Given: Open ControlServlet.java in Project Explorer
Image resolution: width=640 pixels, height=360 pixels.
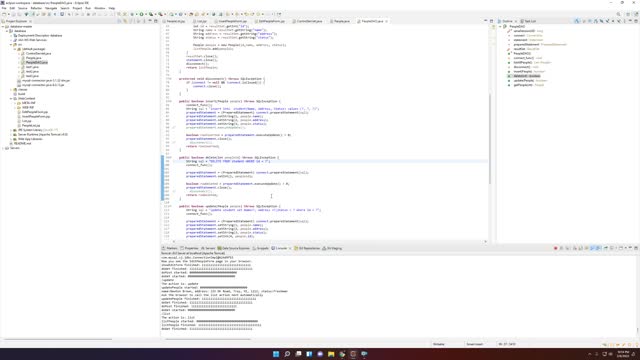Looking at the screenshot, I should point(38,53).
